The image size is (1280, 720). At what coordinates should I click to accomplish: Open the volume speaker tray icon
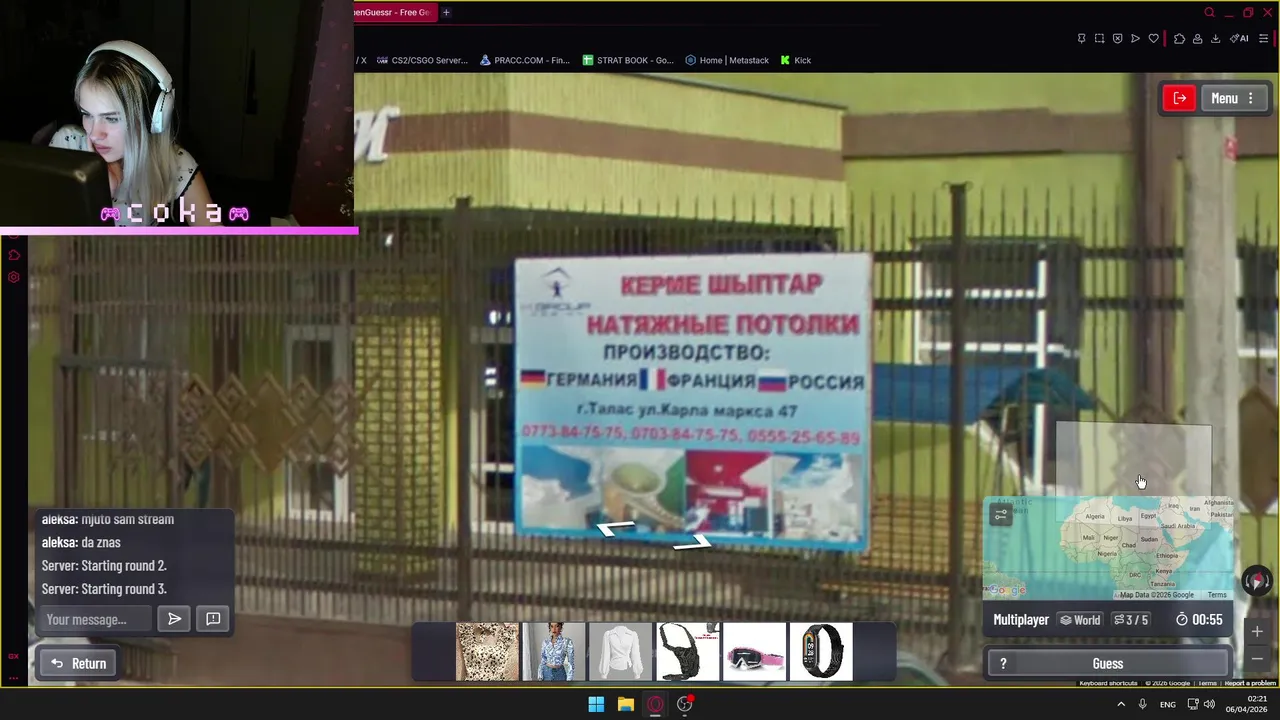pos(1209,704)
